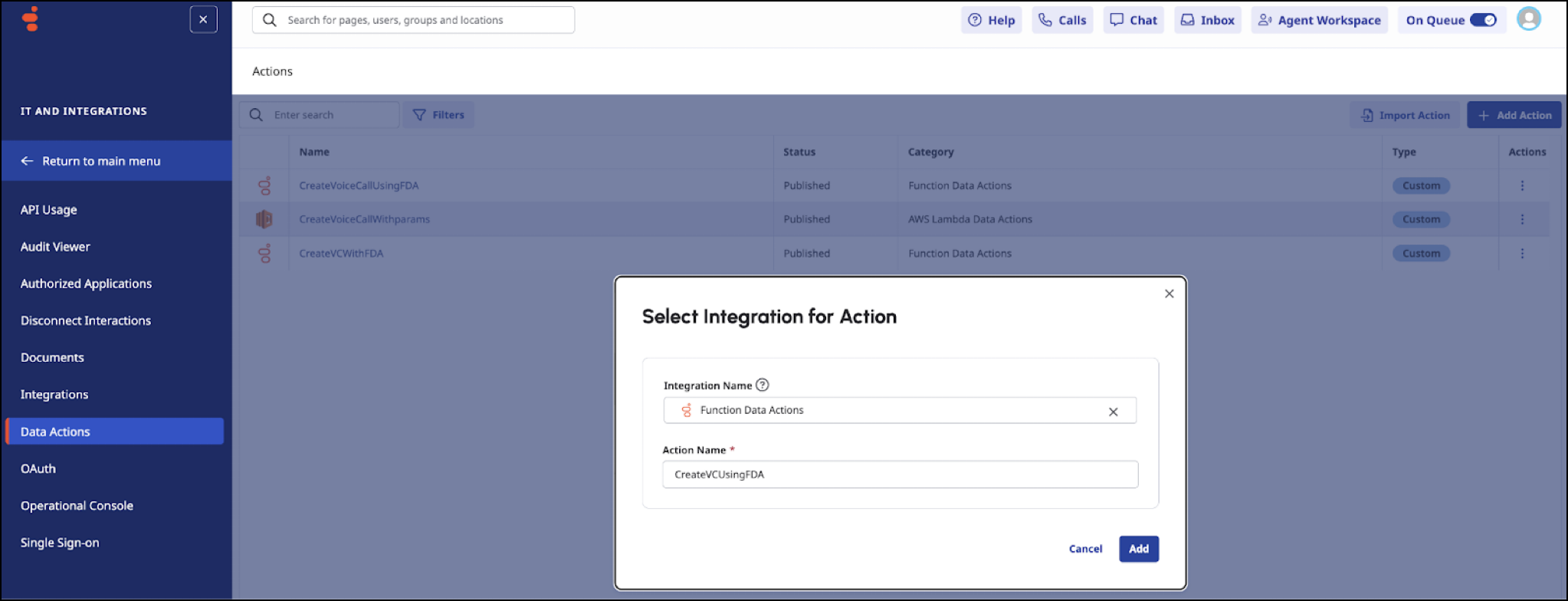Screen dimensions: 1568x601
Task: Open Documents in sidebar
Action: coord(52,357)
